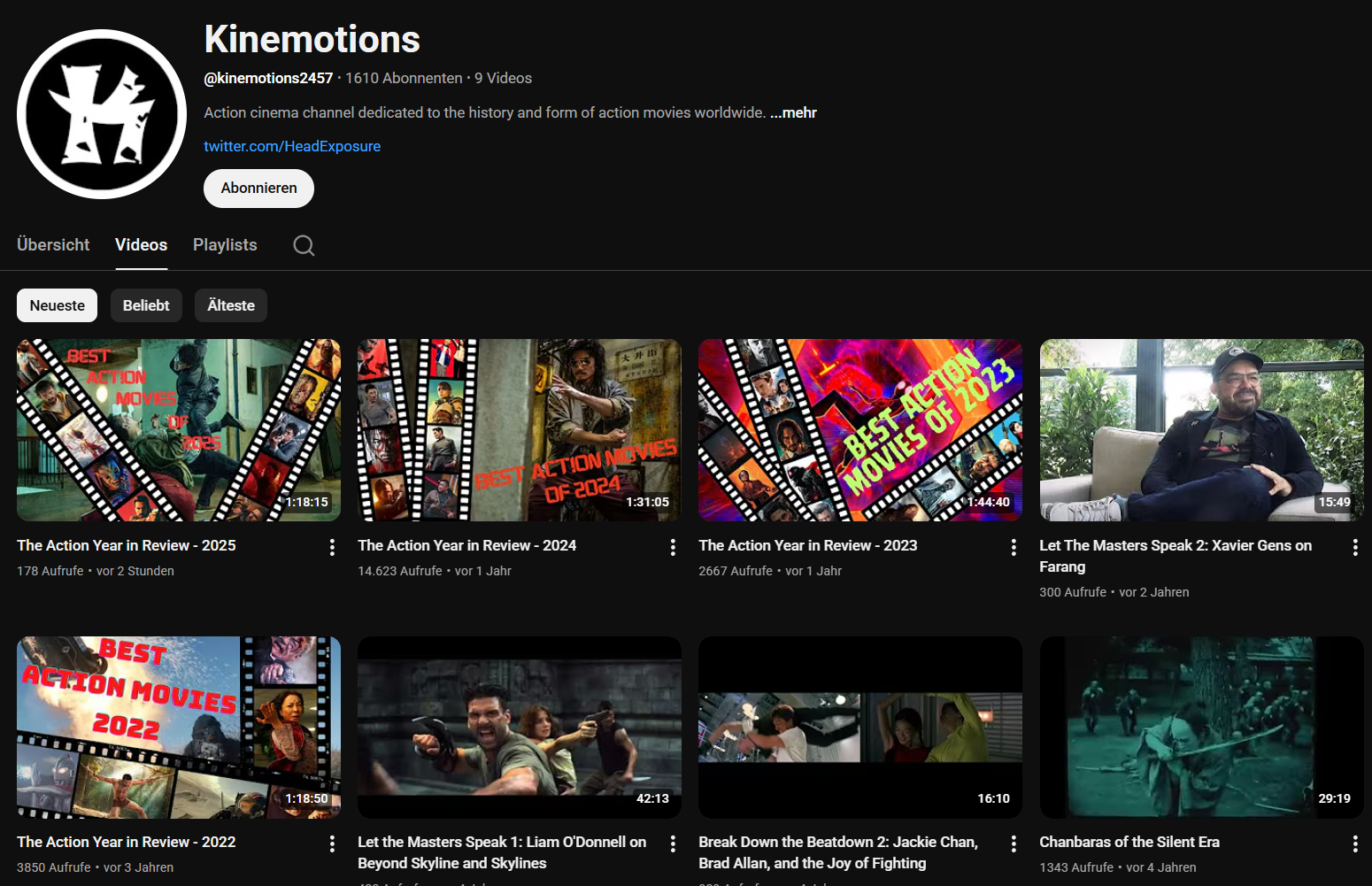1372x886 pixels.
Task: Go to the Playlists tab
Action: pos(225,245)
